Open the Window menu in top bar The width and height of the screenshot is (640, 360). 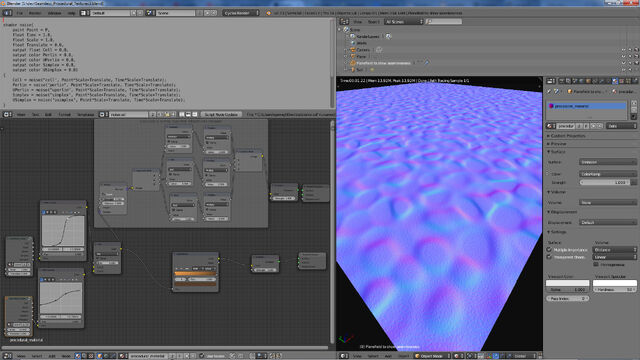click(x=54, y=13)
